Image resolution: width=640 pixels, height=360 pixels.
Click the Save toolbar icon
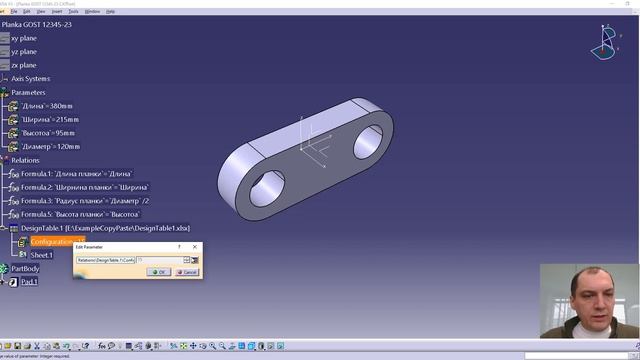click(18, 346)
